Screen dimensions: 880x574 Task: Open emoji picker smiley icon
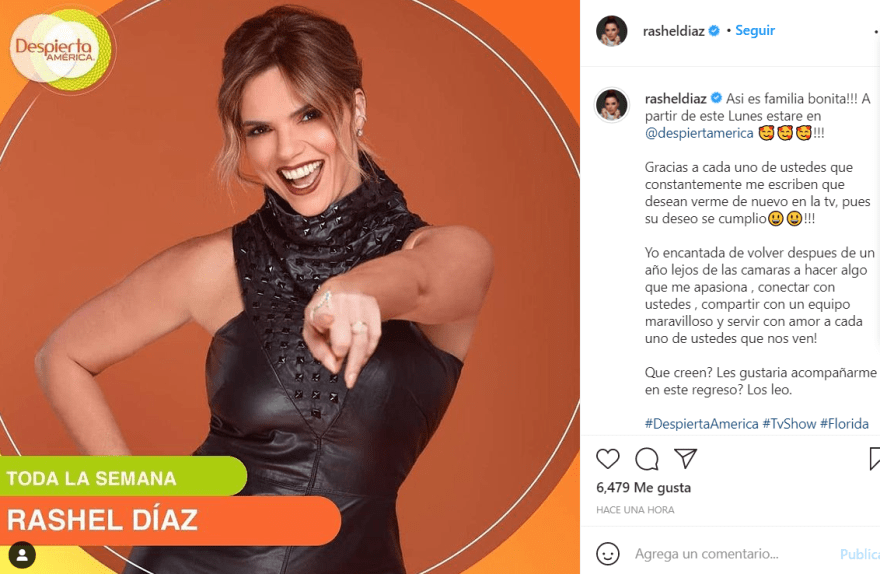coord(608,554)
